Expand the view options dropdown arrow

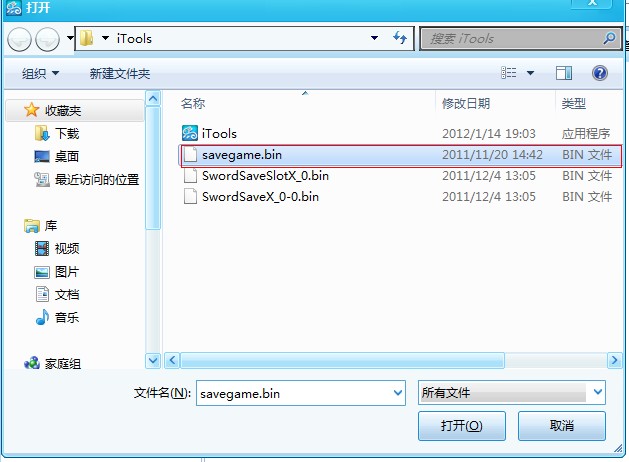tap(530, 73)
